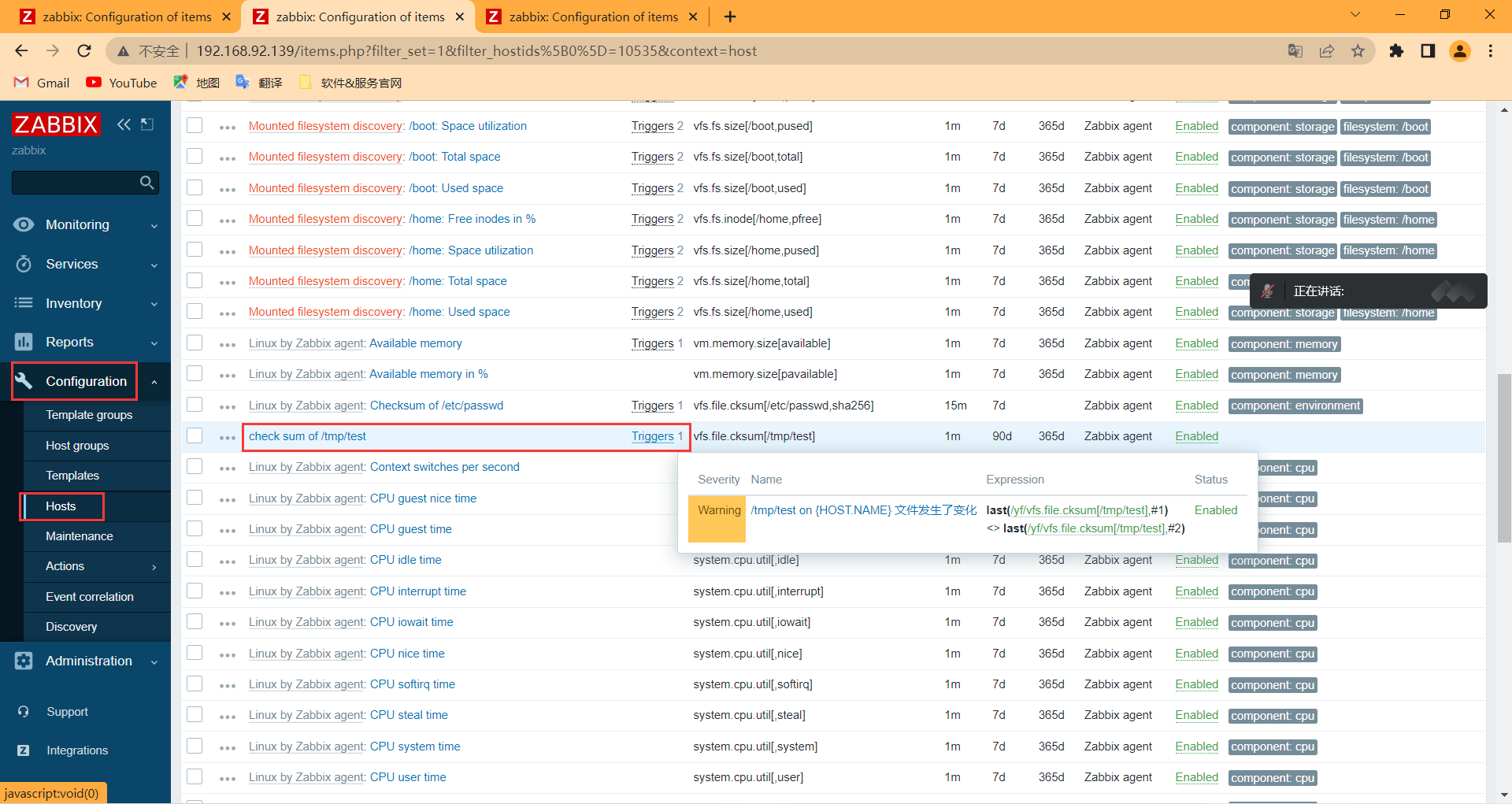Open trigger /tmp/test on {HOST.NAME} in popup

point(863,510)
